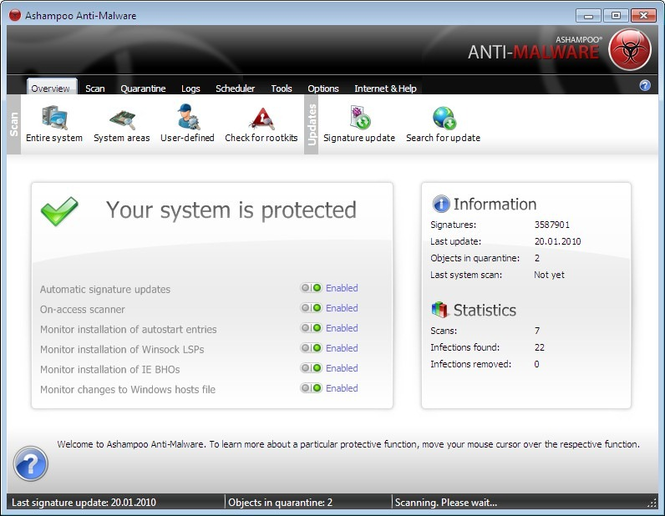Toggle the On-access scanner switch

pyautogui.click(x=311, y=308)
